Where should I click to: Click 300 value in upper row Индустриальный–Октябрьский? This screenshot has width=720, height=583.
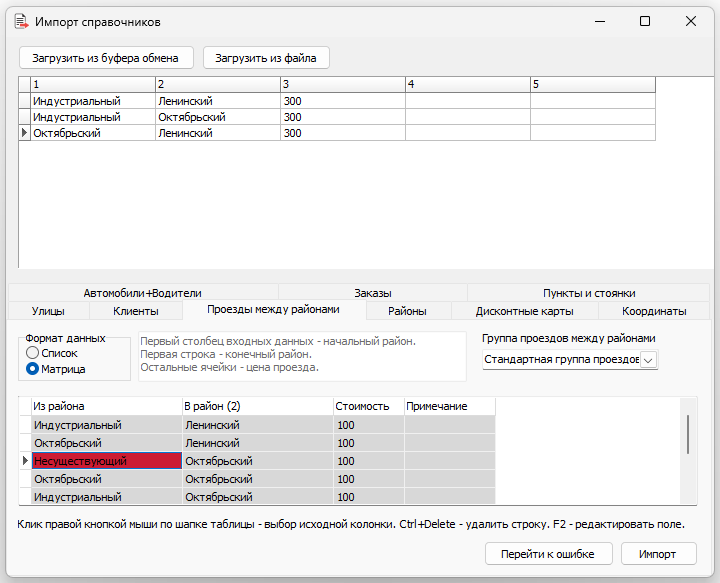click(343, 117)
